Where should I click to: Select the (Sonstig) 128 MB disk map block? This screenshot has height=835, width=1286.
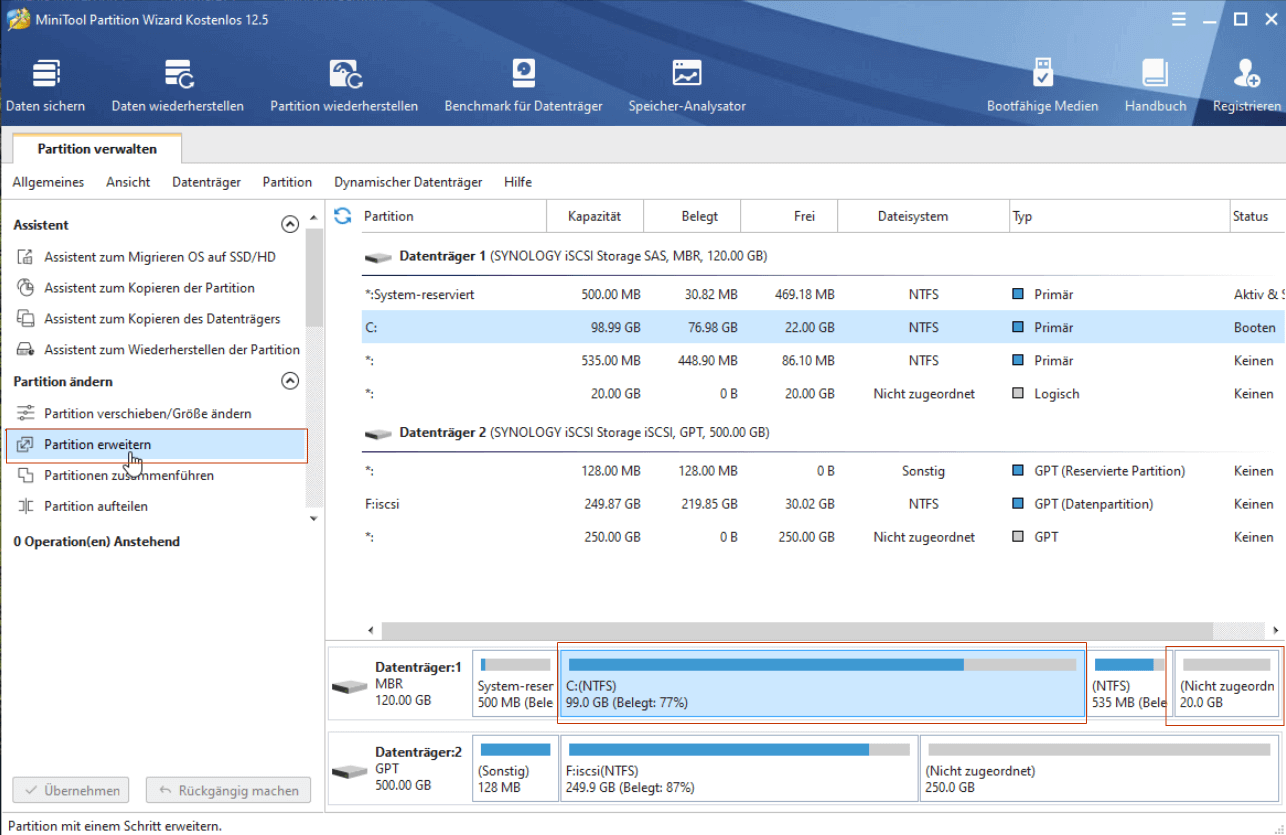coord(515,768)
